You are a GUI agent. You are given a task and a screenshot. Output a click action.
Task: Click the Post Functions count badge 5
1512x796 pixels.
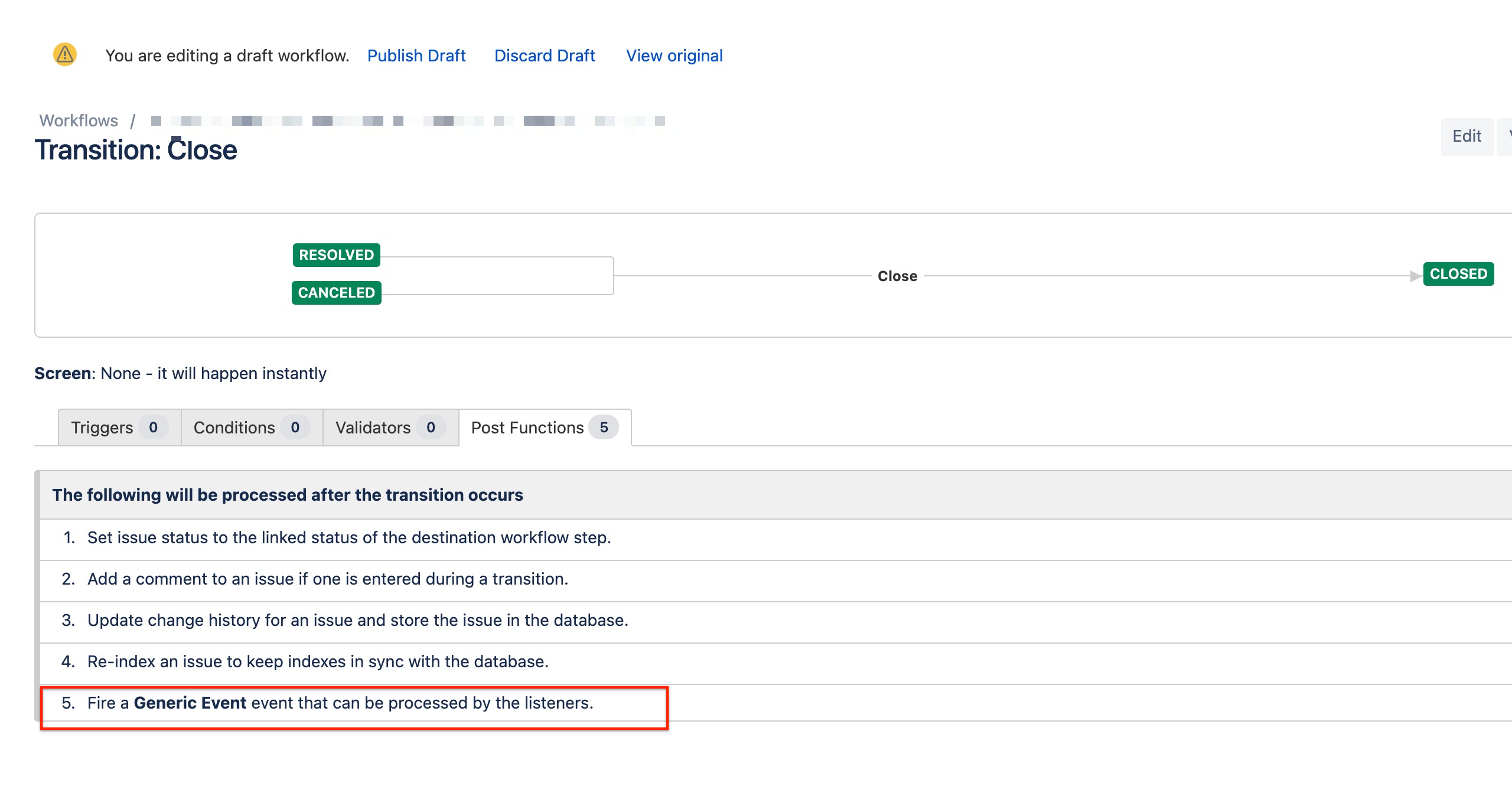pos(604,428)
